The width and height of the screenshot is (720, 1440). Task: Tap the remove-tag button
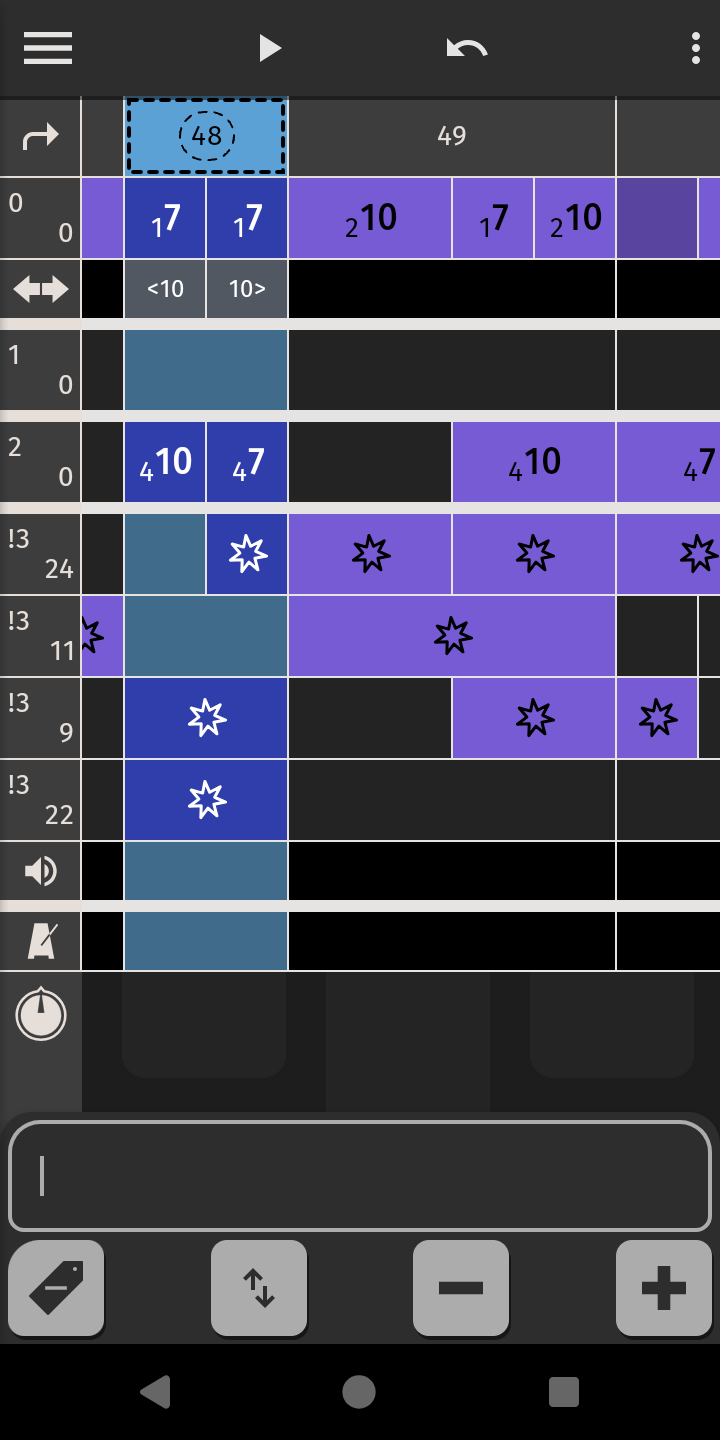pyautogui.click(x=56, y=1288)
